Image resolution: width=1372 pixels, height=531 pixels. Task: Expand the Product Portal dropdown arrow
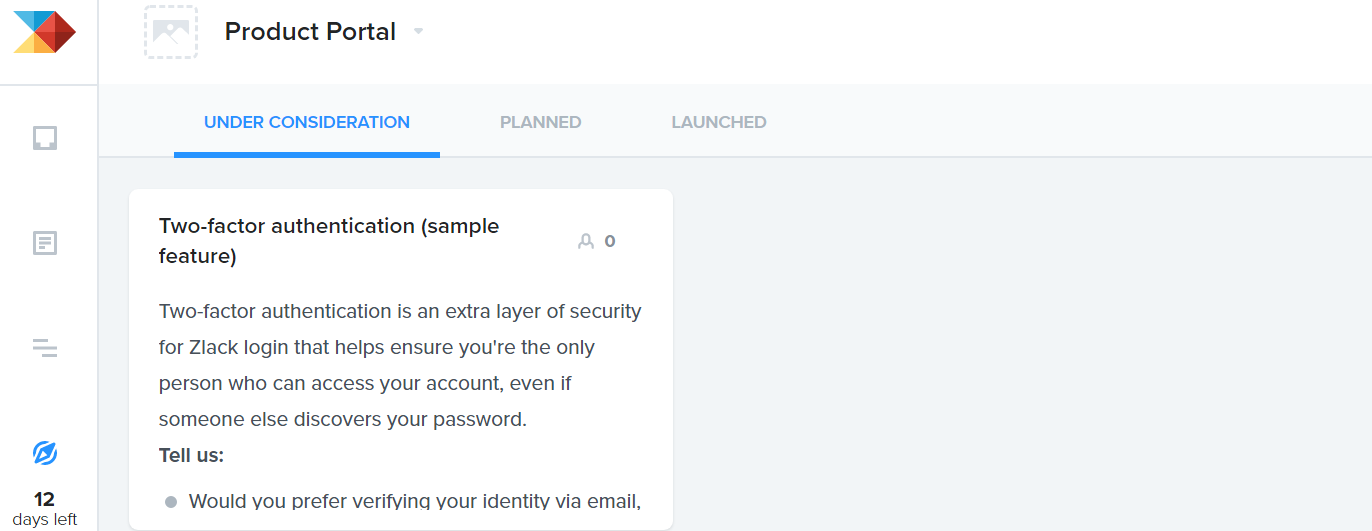[419, 32]
